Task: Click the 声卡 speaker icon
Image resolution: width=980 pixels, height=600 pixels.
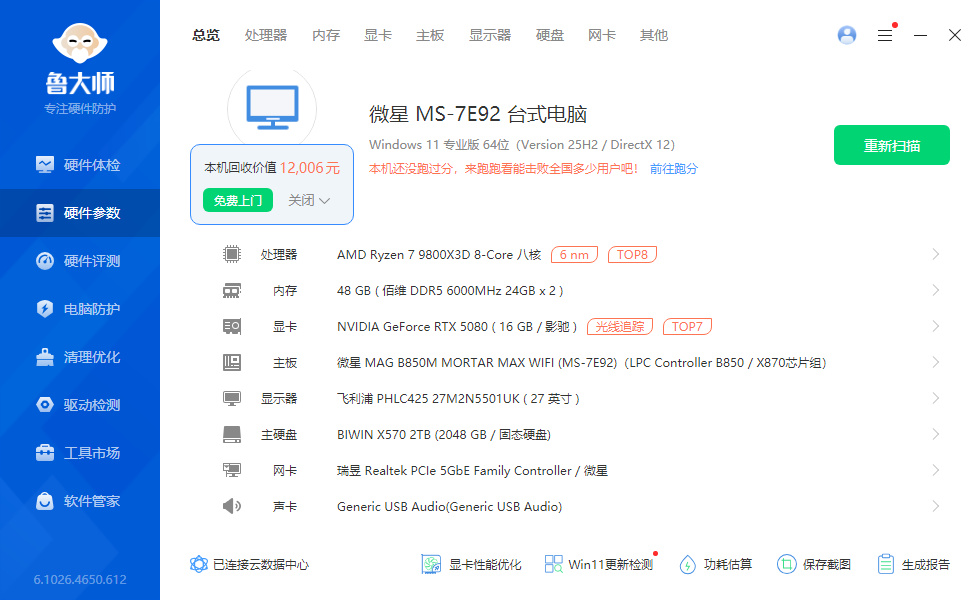Action: (x=232, y=506)
